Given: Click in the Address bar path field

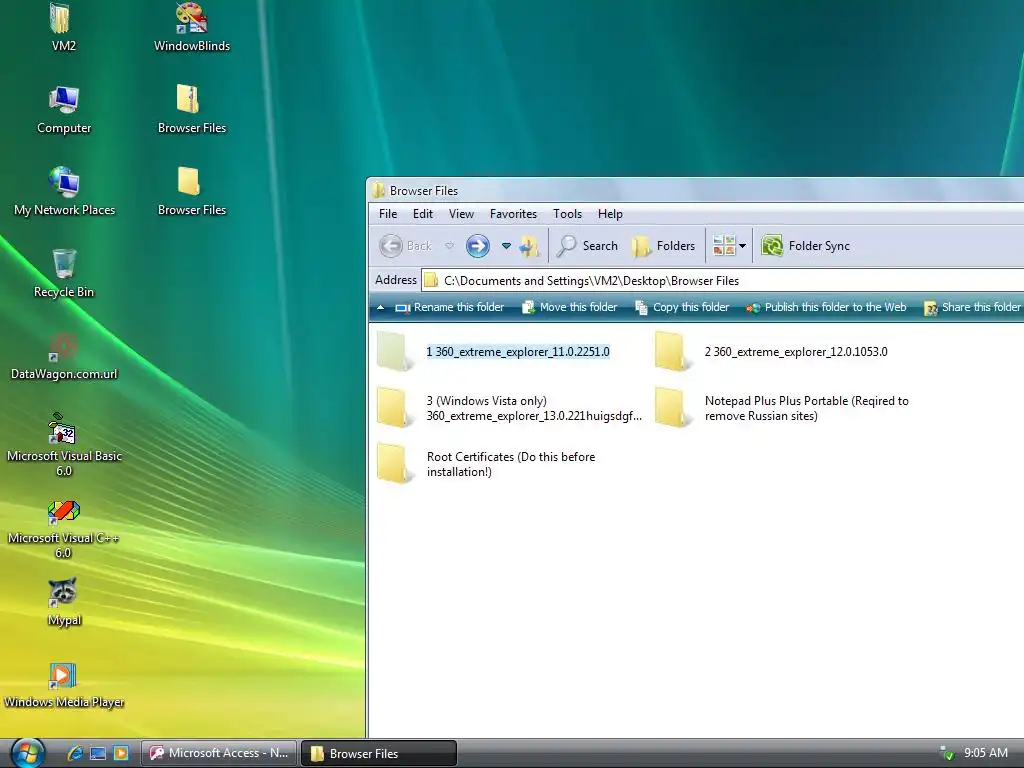Looking at the screenshot, I should [x=722, y=281].
